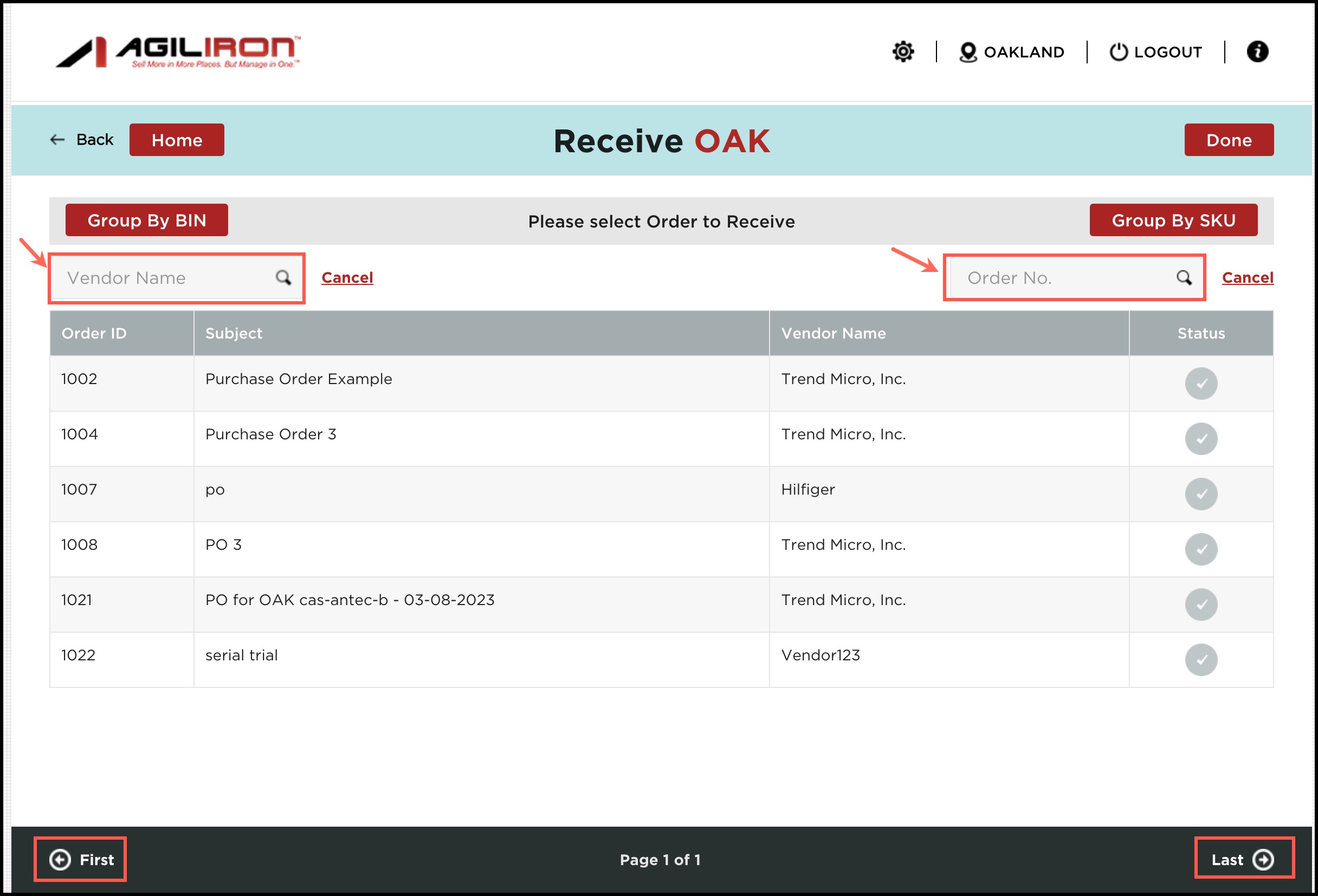Screen dimensions: 1318x896
Task: Click the Oakland location pin icon
Action: click(x=967, y=52)
